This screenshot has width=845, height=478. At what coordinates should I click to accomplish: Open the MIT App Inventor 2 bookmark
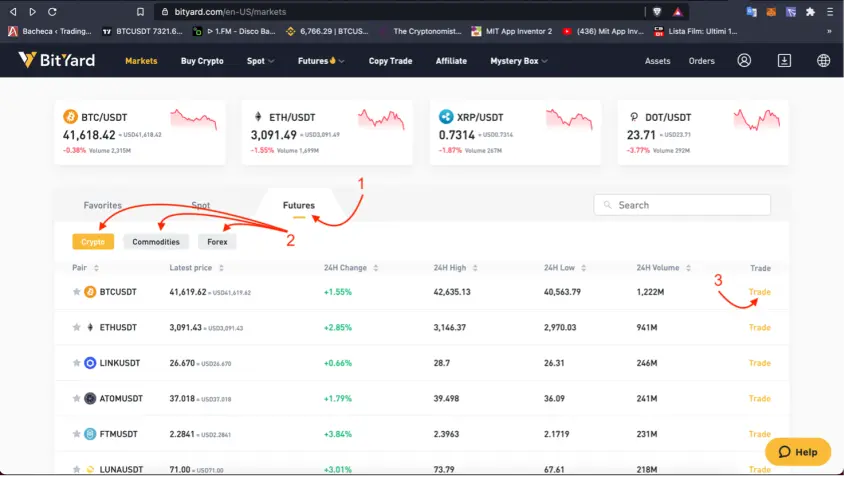(x=512, y=31)
